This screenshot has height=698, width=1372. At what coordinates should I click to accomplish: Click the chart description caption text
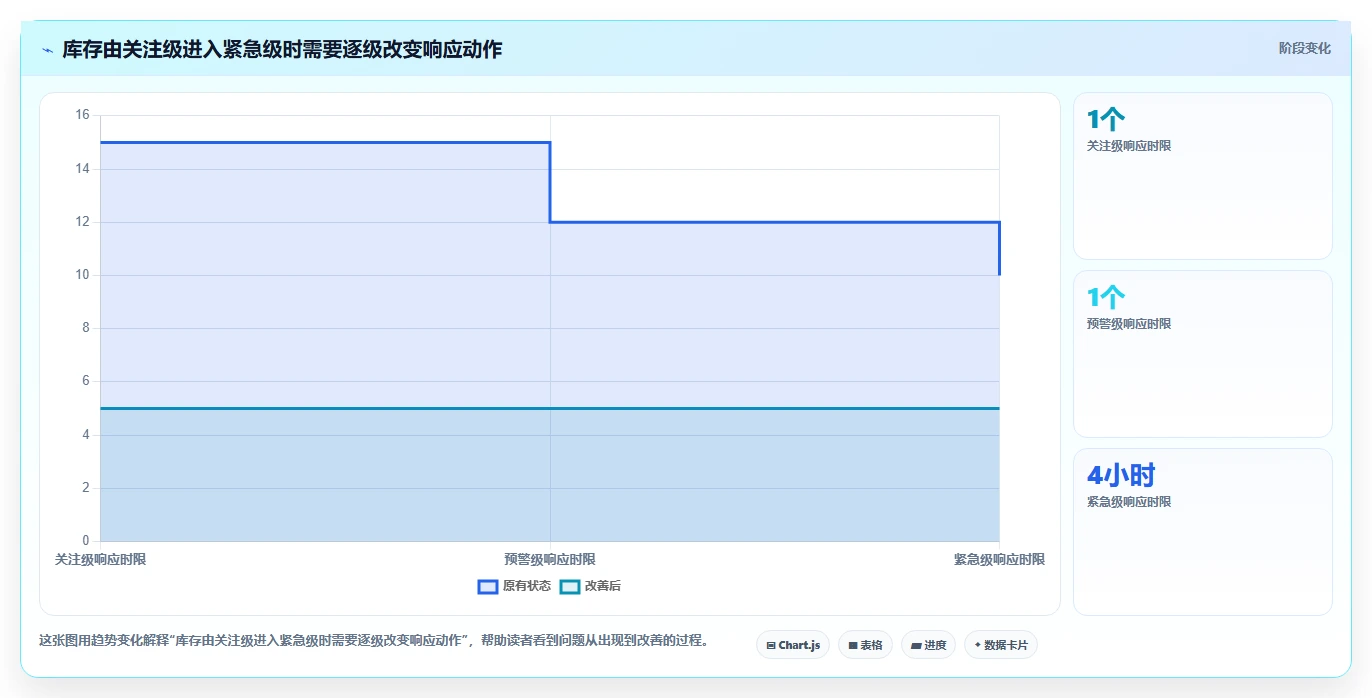point(373,641)
